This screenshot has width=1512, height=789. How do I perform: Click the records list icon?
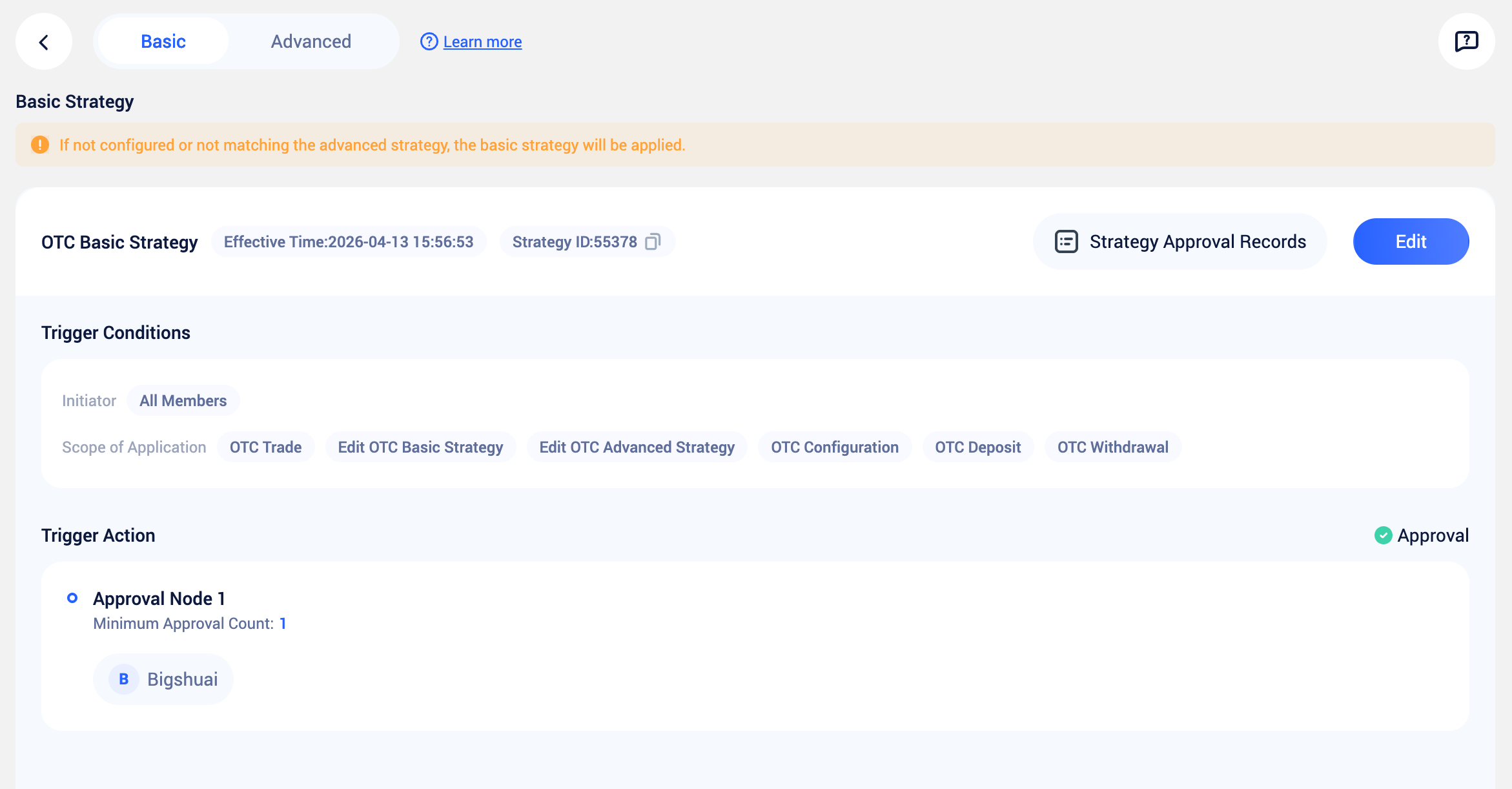point(1066,241)
